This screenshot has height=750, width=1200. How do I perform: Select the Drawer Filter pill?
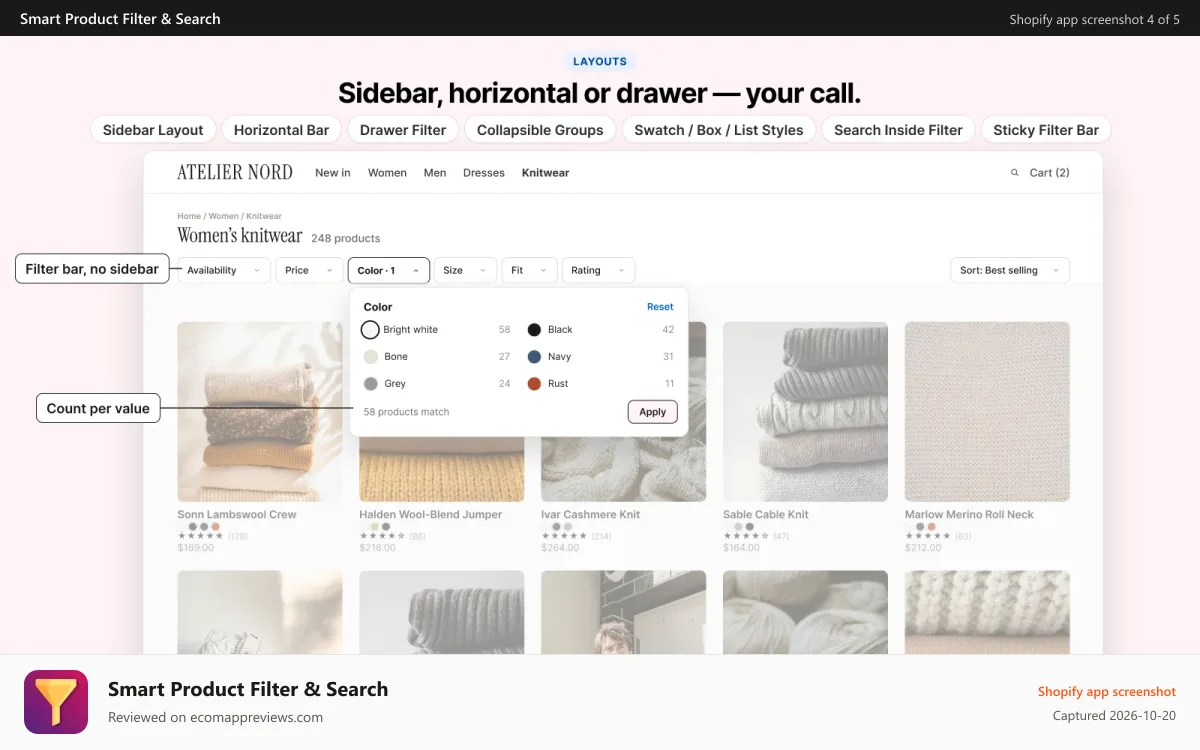coord(403,130)
